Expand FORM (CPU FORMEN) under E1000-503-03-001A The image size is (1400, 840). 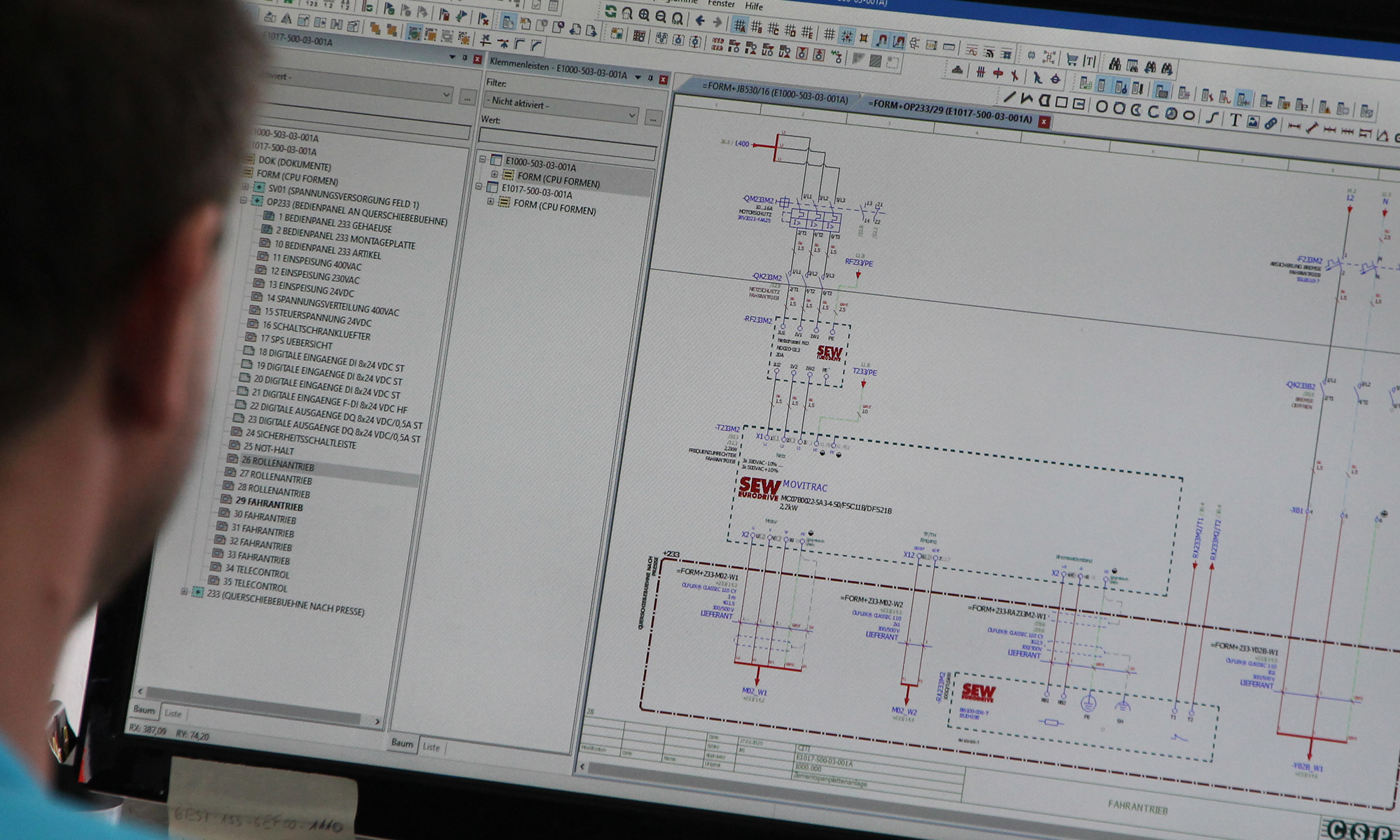tap(494, 174)
